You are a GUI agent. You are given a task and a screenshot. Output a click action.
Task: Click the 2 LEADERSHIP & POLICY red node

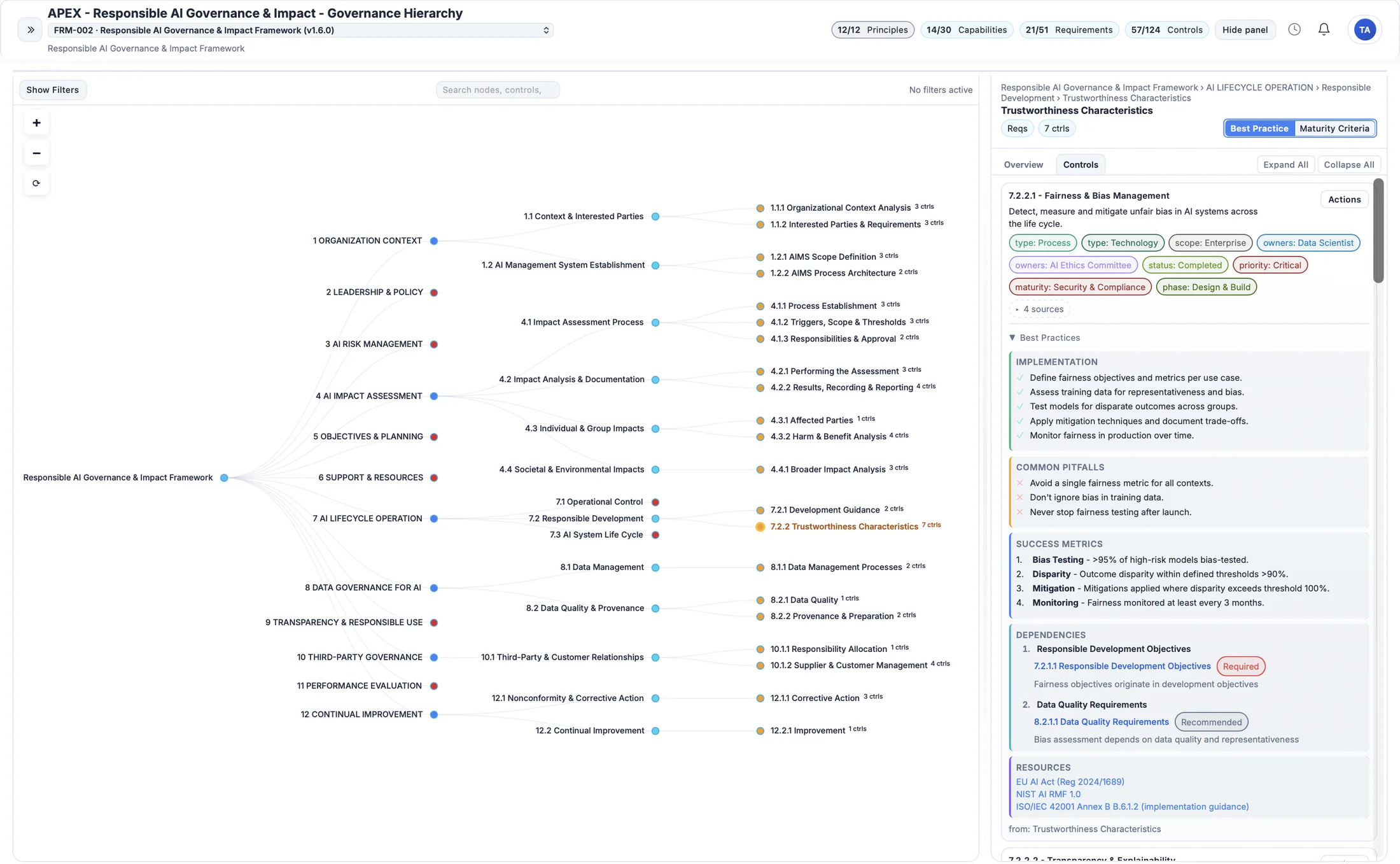point(434,293)
